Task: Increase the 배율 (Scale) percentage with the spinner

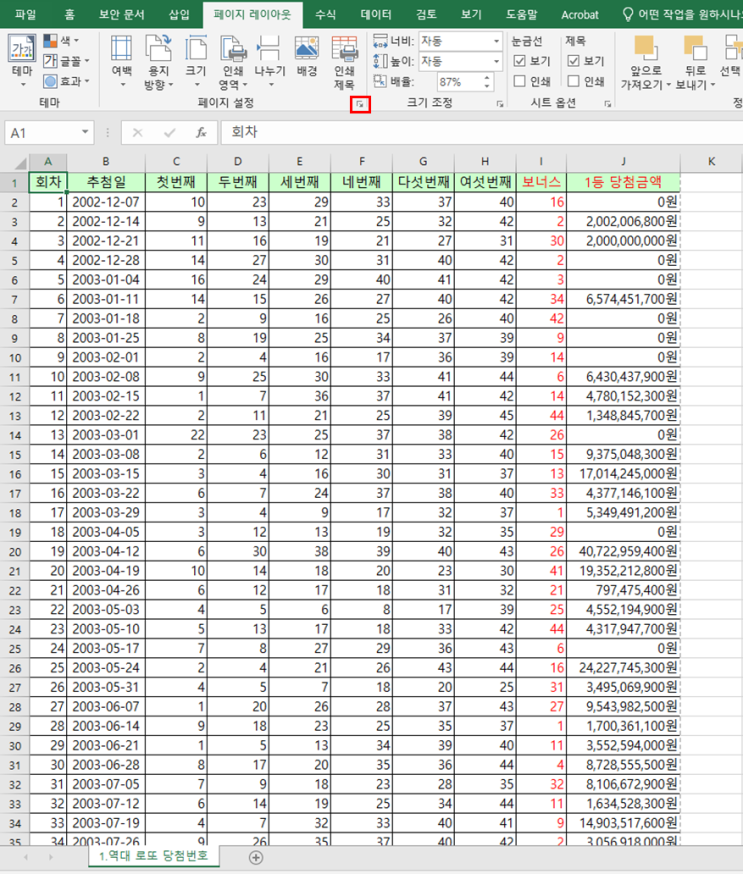Action: point(487,78)
